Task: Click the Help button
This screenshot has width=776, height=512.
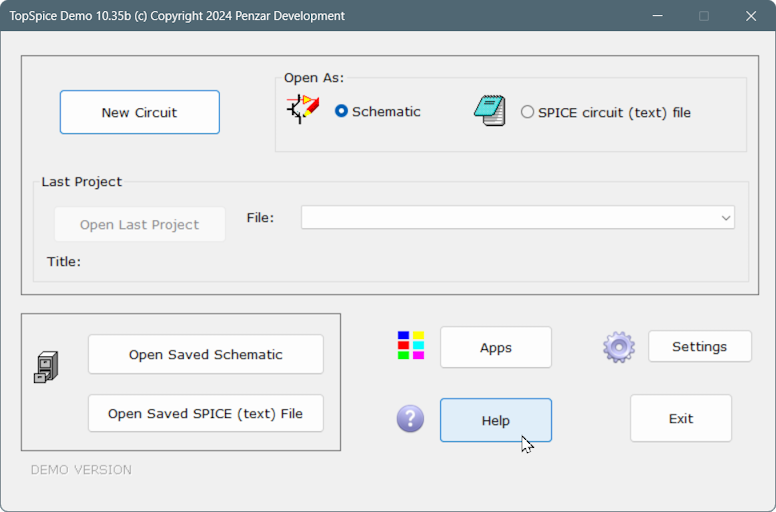Action: (496, 420)
